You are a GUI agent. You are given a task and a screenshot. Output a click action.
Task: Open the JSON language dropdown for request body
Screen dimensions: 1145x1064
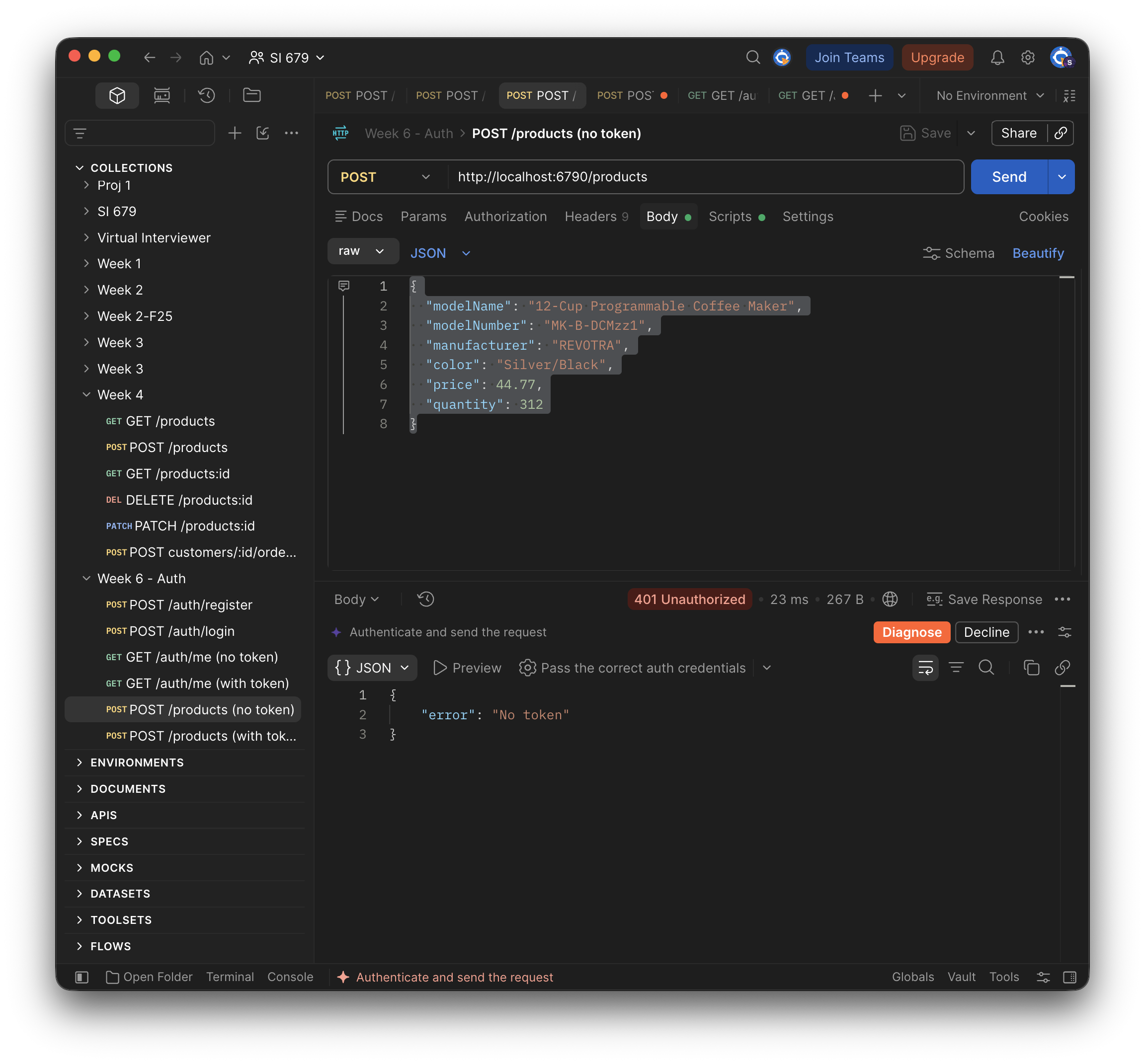[x=440, y=253]
